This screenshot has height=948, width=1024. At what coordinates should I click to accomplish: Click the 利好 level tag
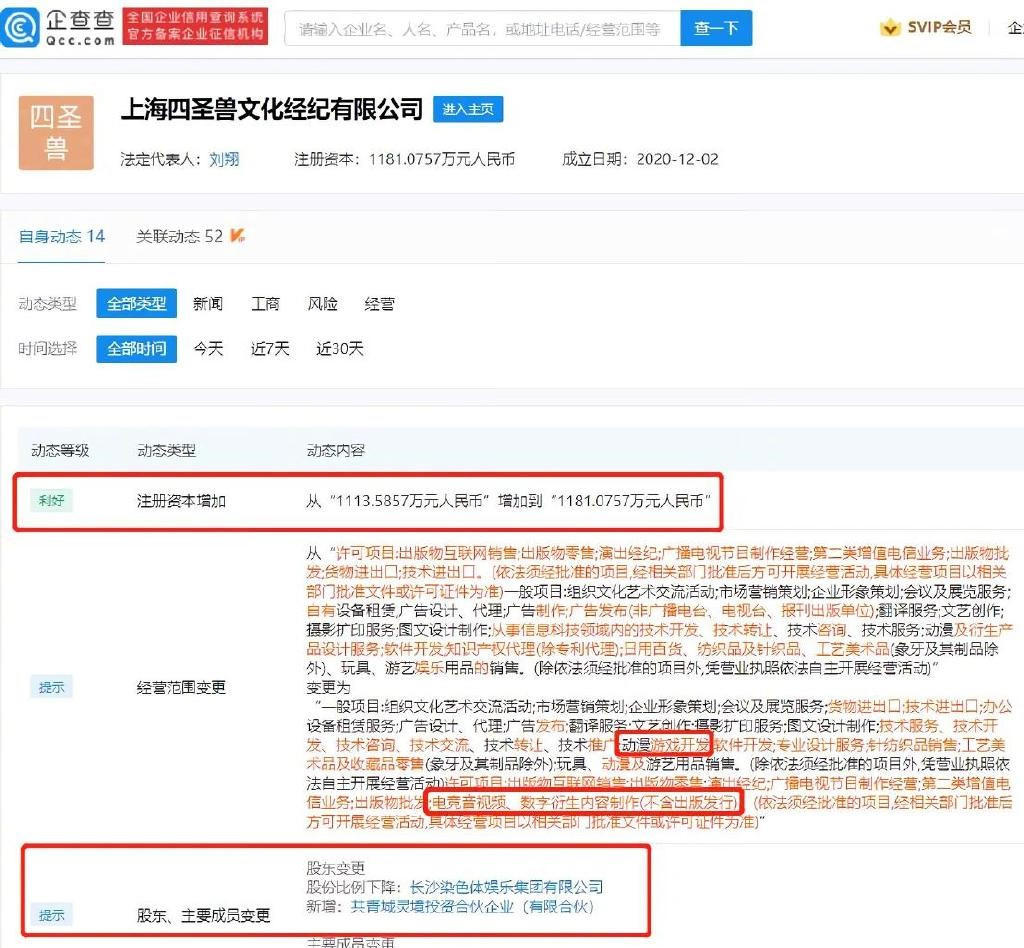51,501
